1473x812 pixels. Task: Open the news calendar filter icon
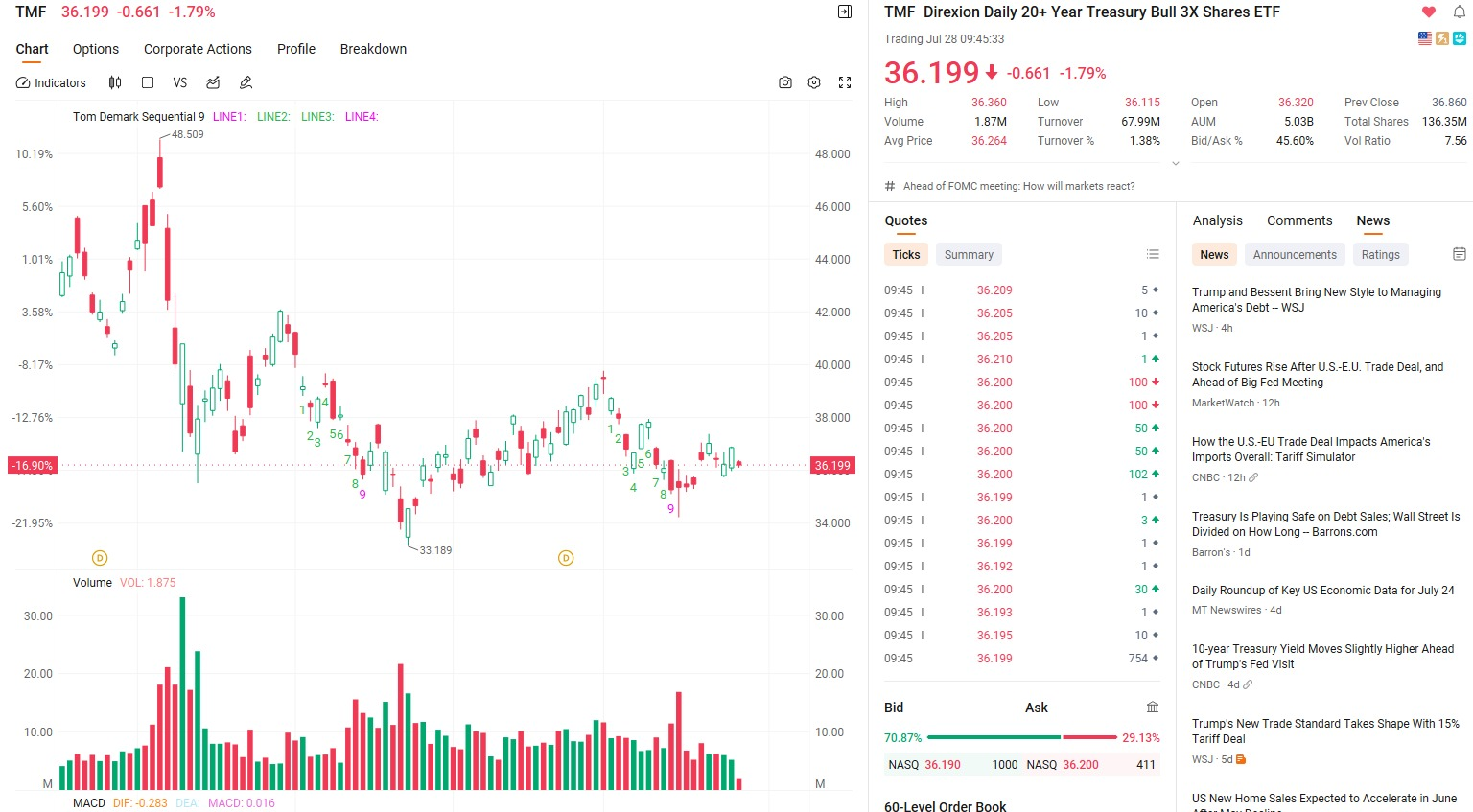1460,254
